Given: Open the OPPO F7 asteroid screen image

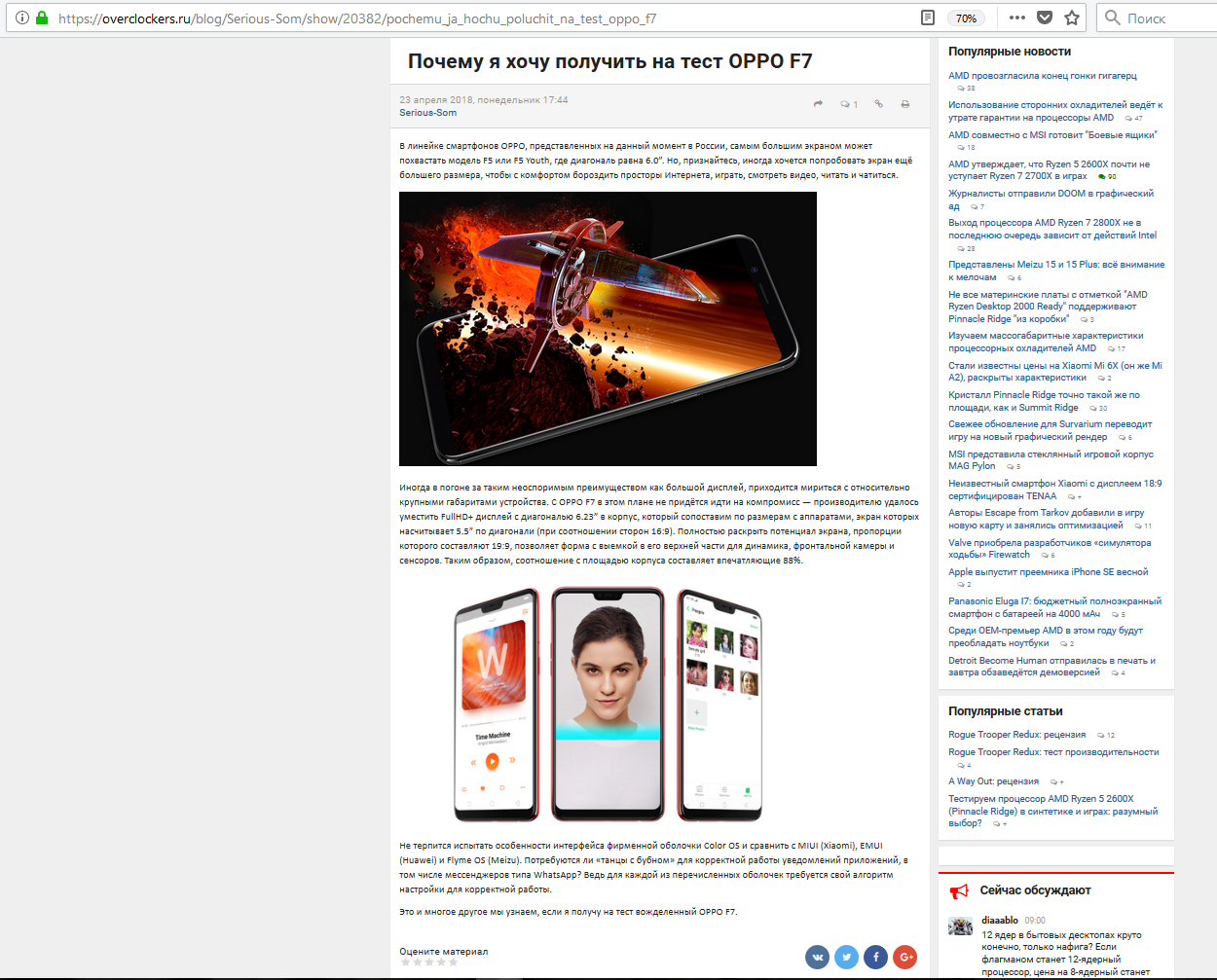Looking at the screenshot, I should (608, 329).
